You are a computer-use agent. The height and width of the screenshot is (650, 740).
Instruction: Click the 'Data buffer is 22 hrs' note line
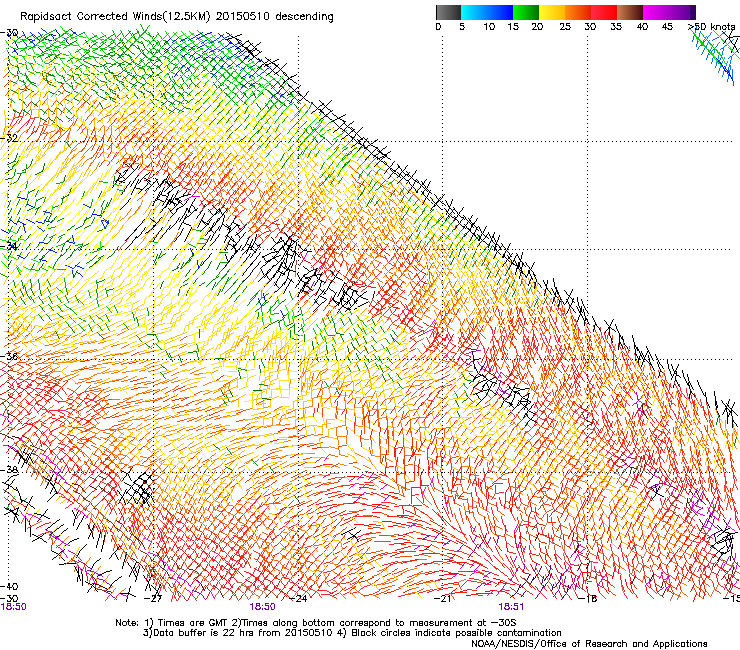tap(352, 633)
